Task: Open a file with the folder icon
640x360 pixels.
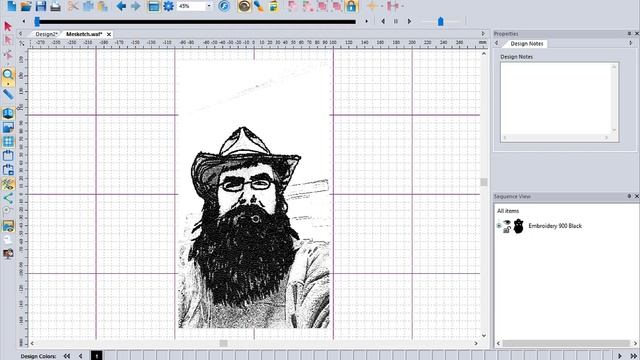Action: coord(26,6)
